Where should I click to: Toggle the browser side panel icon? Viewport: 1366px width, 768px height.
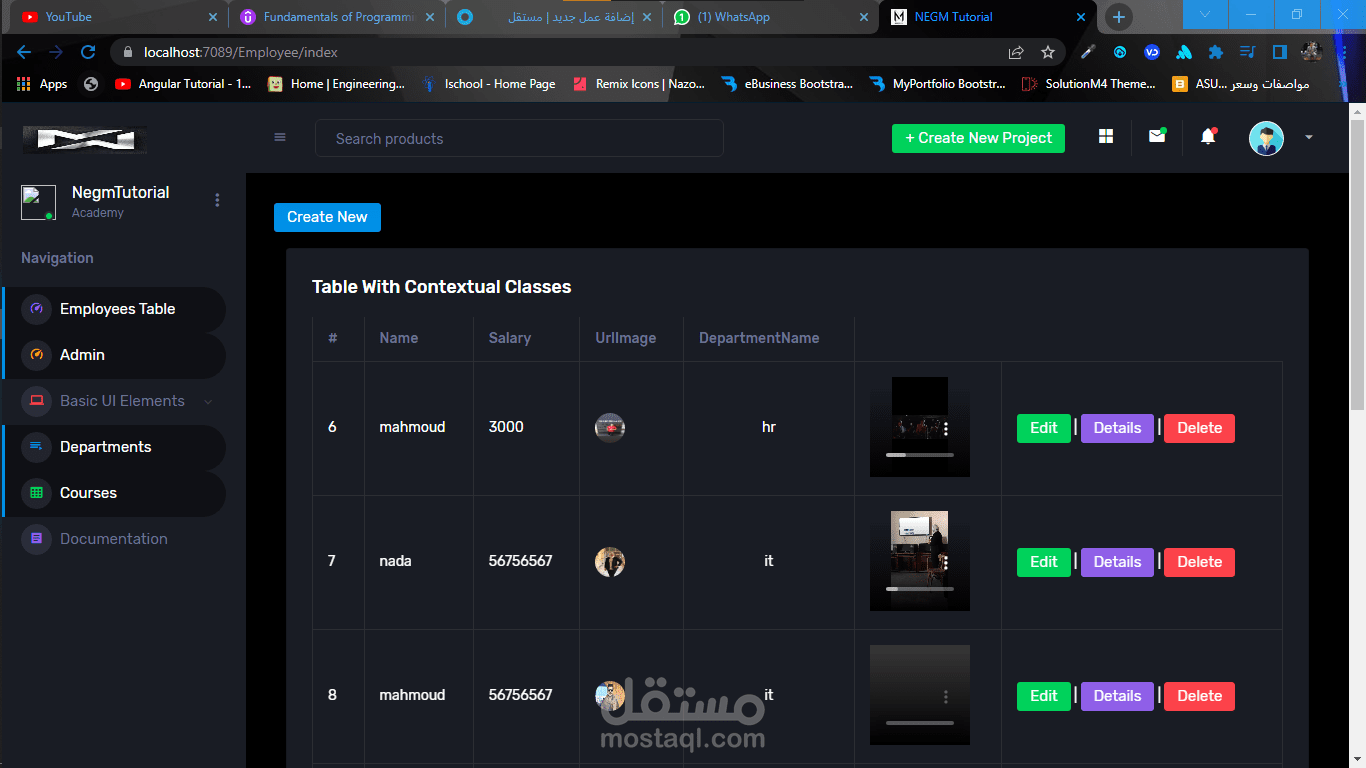click(1279, 52)
